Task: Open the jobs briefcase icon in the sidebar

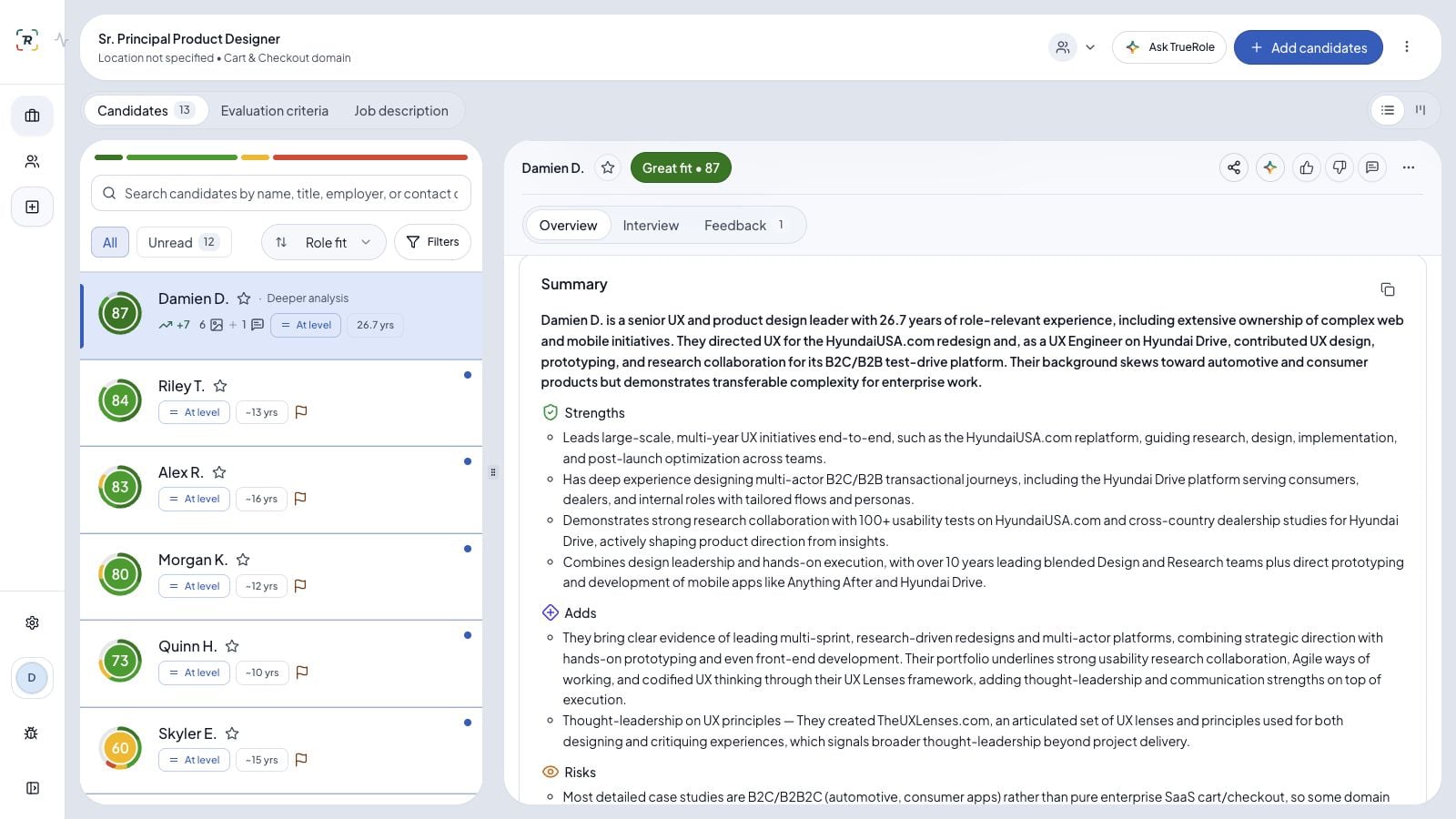Action: tap(32, 116)
